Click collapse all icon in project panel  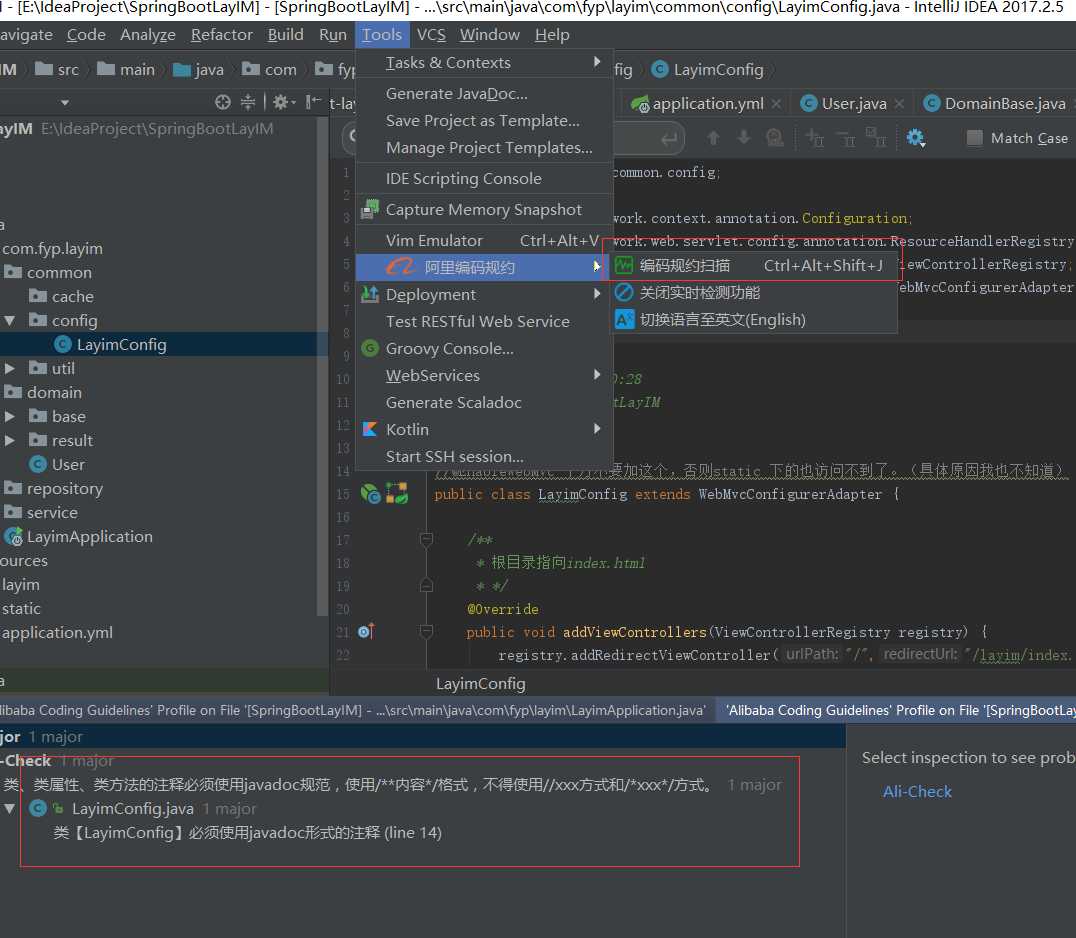pos(248,102)
